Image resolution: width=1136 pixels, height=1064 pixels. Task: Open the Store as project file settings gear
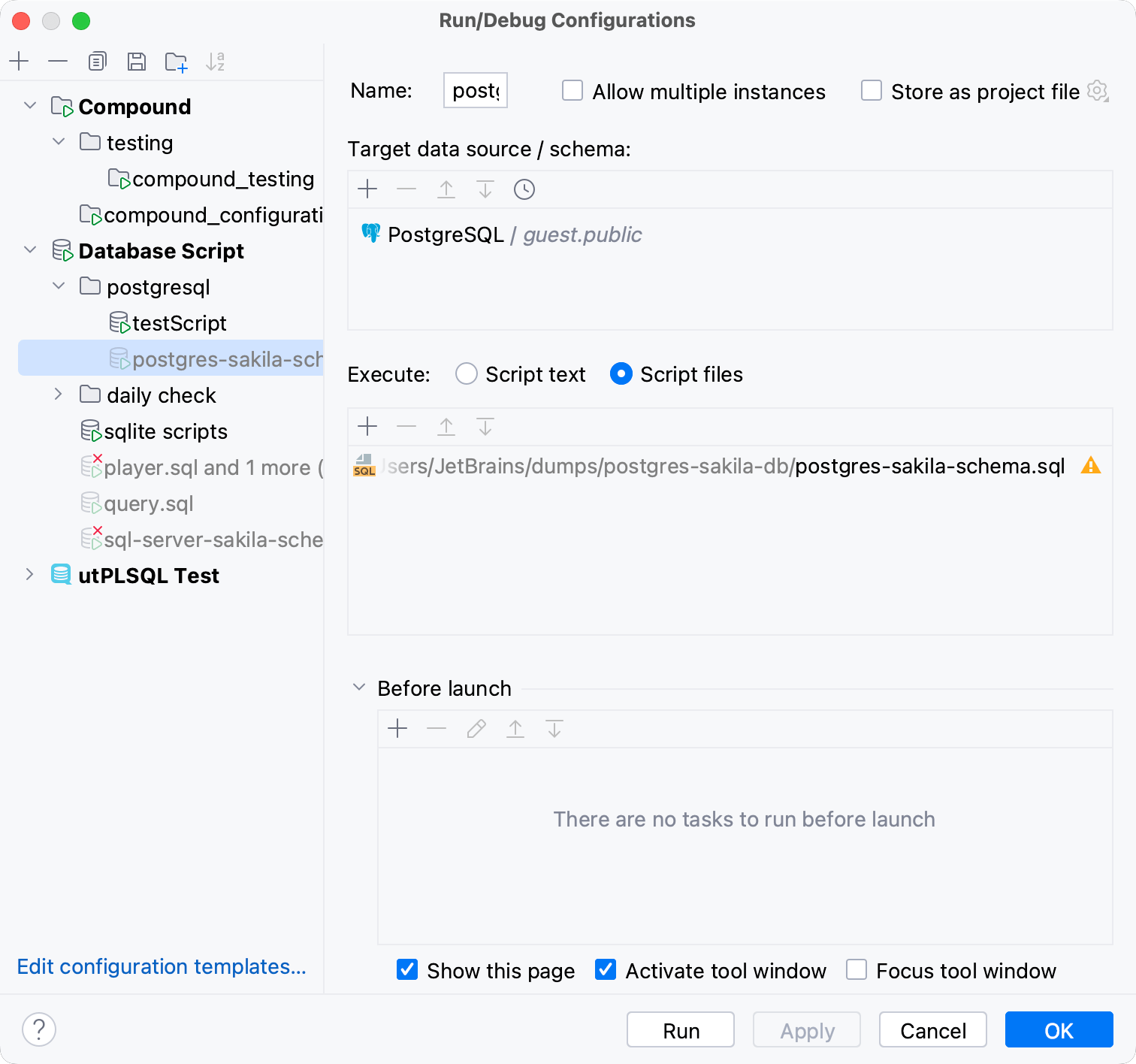(1098, 91)
